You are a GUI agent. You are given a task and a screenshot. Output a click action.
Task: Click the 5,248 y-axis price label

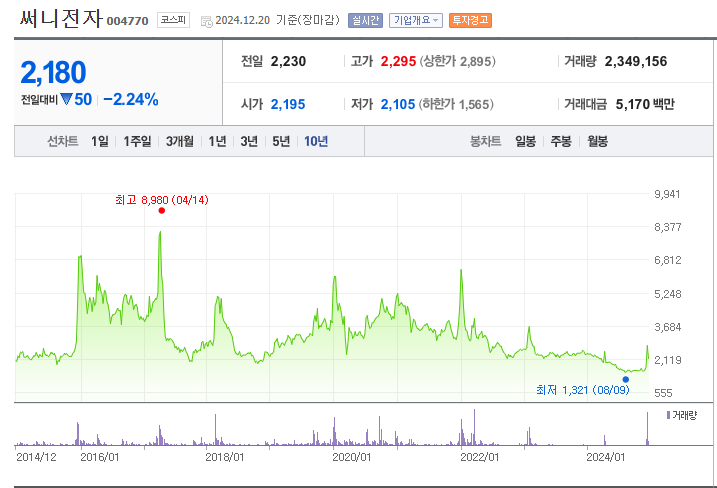click(668, 294)
